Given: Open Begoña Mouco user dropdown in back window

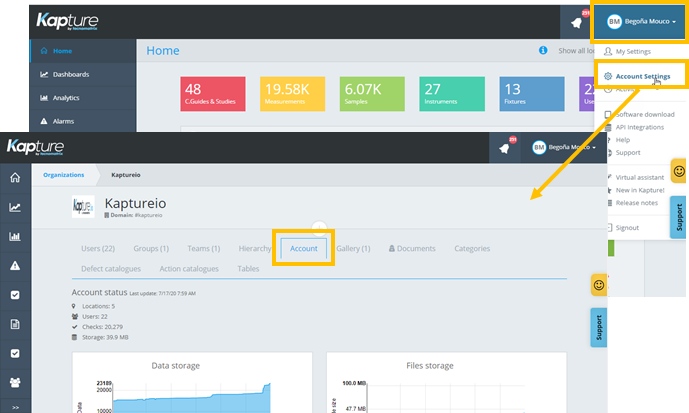Looking at the screenshot, I should [x=641, y=21].
